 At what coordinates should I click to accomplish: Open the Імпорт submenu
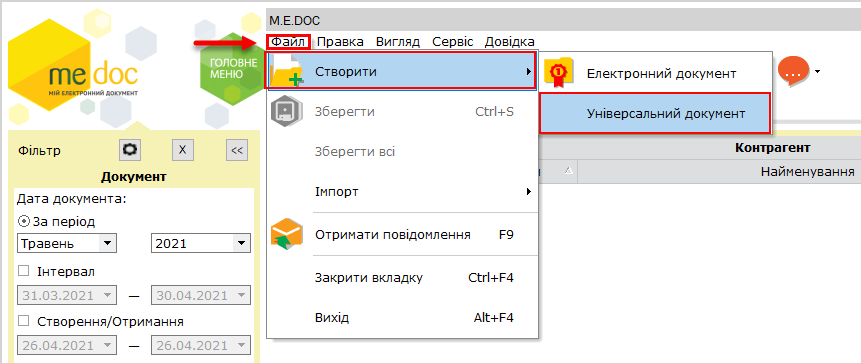pos(401,192)
